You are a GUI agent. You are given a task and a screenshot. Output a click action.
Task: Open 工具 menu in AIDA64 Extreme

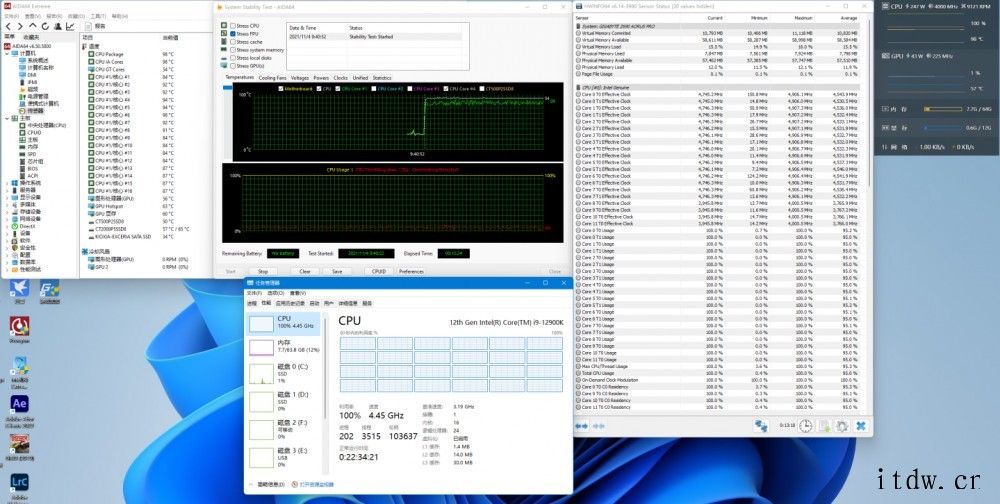97,16
